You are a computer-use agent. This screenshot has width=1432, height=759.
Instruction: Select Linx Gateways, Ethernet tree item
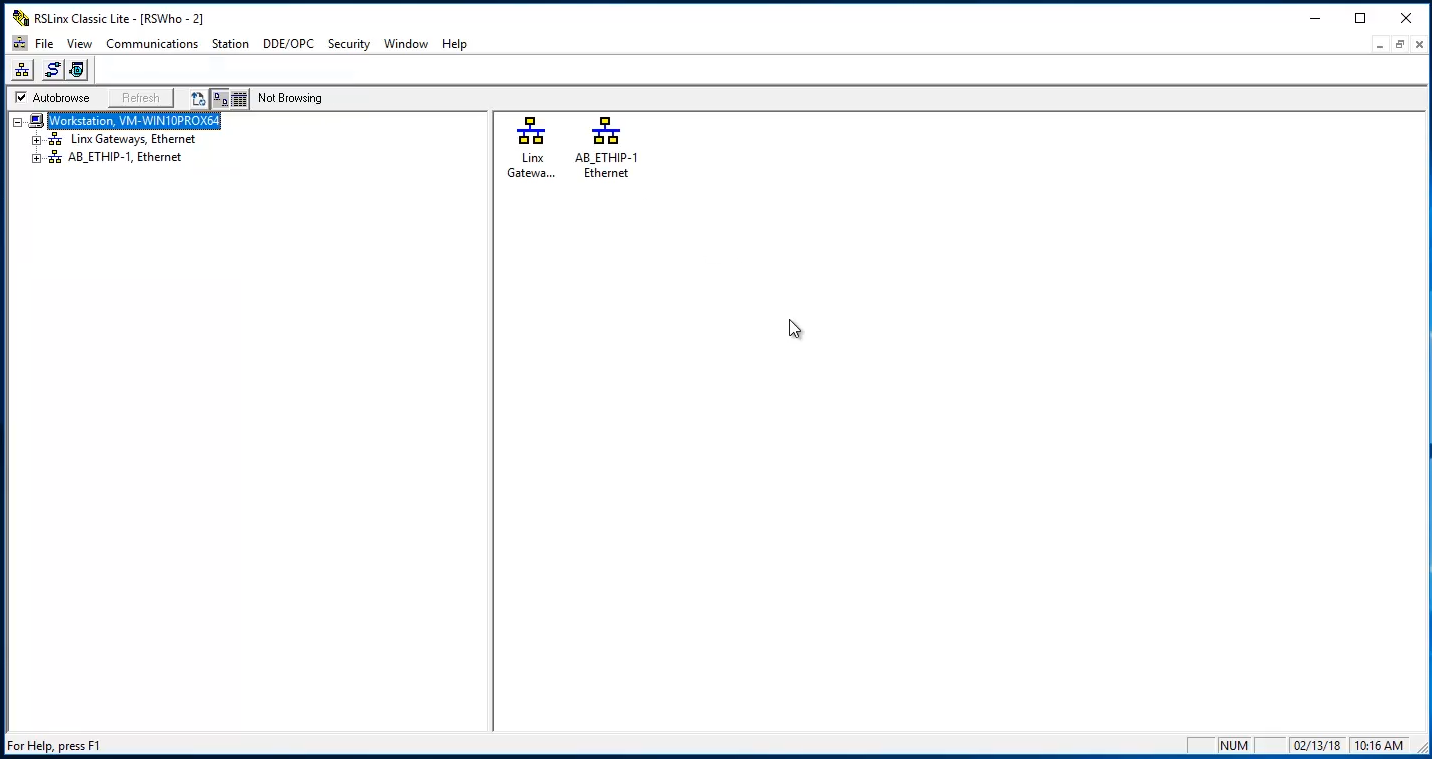point(133,139)
